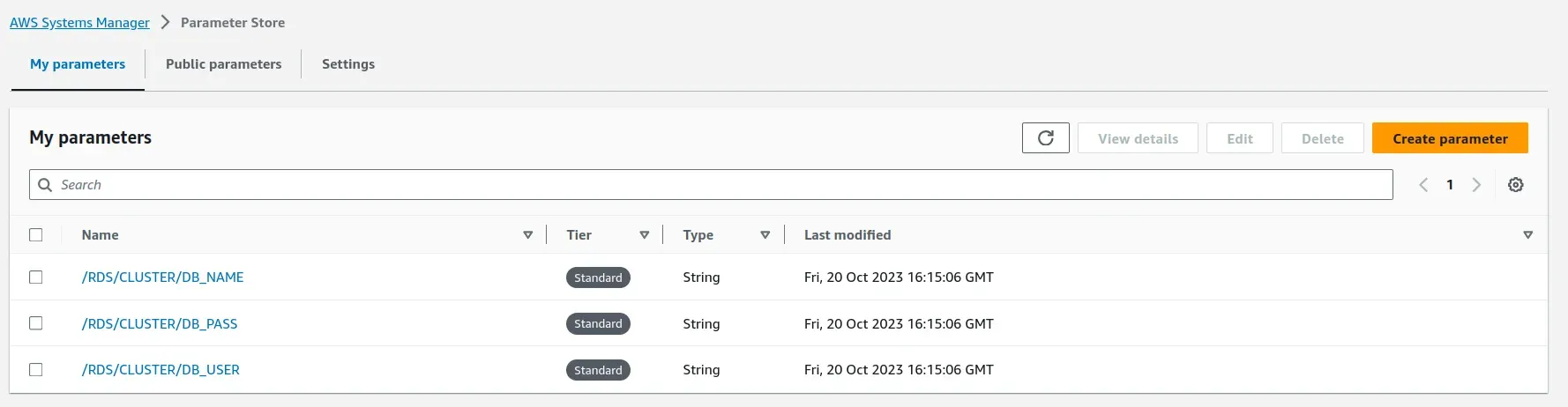
Task: Sort by Type column arrow
Action: point(765,235)
